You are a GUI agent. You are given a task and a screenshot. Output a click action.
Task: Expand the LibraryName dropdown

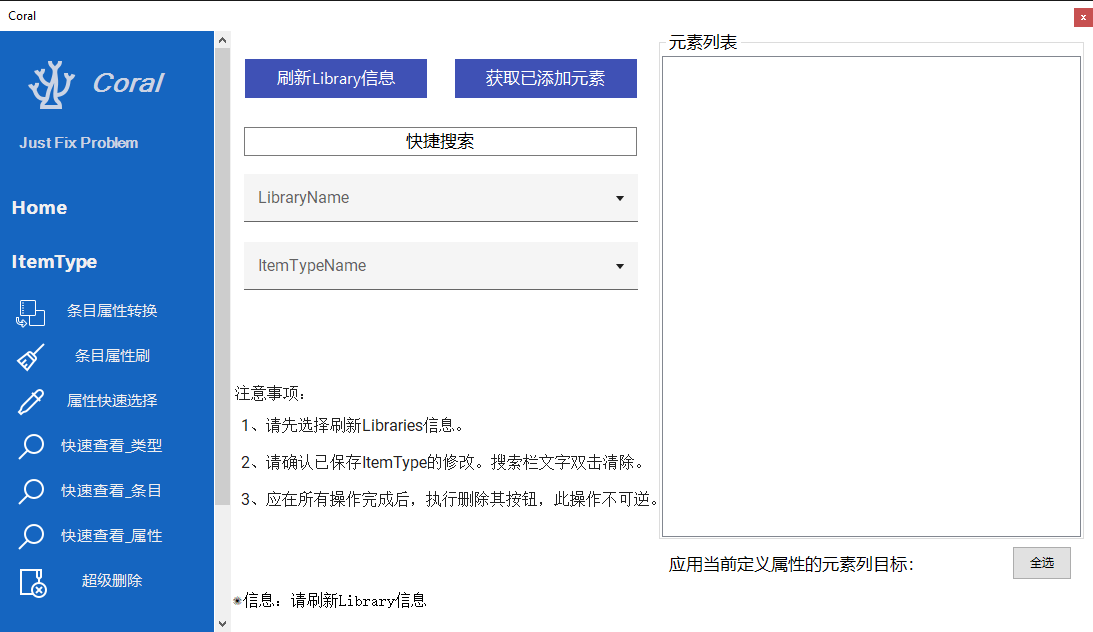(x=620, y=198)
